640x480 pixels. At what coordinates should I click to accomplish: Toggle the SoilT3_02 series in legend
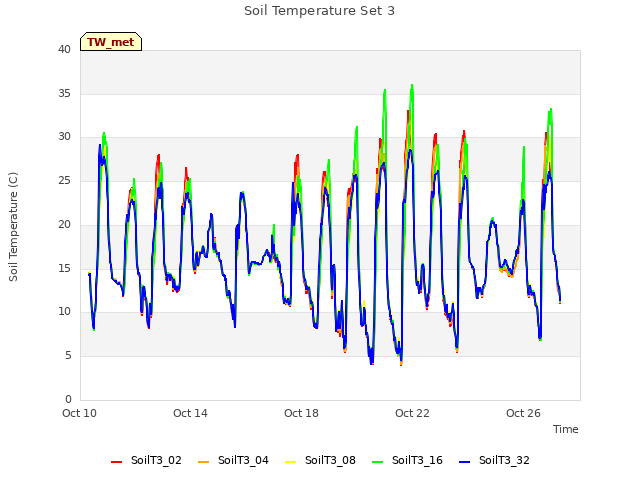146,460
